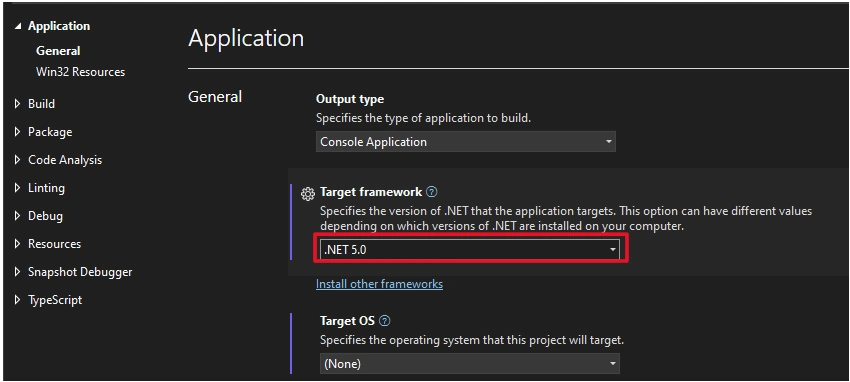The image size is (850, 382).
Task: Open the Target OS dropdown showing (None)
Action: click(469, 364)
